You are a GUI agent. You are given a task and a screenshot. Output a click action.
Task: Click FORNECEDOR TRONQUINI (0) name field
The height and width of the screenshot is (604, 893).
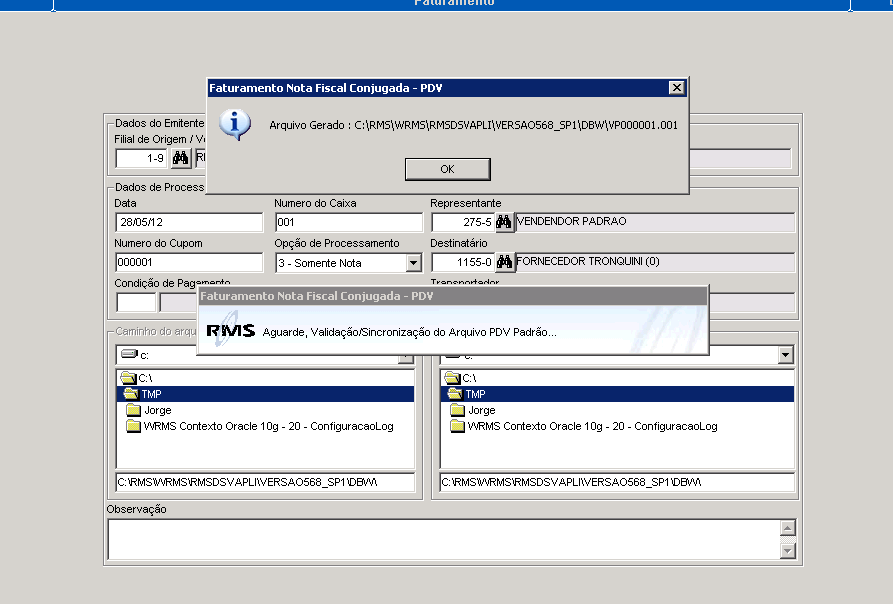(x=655, y=262)
